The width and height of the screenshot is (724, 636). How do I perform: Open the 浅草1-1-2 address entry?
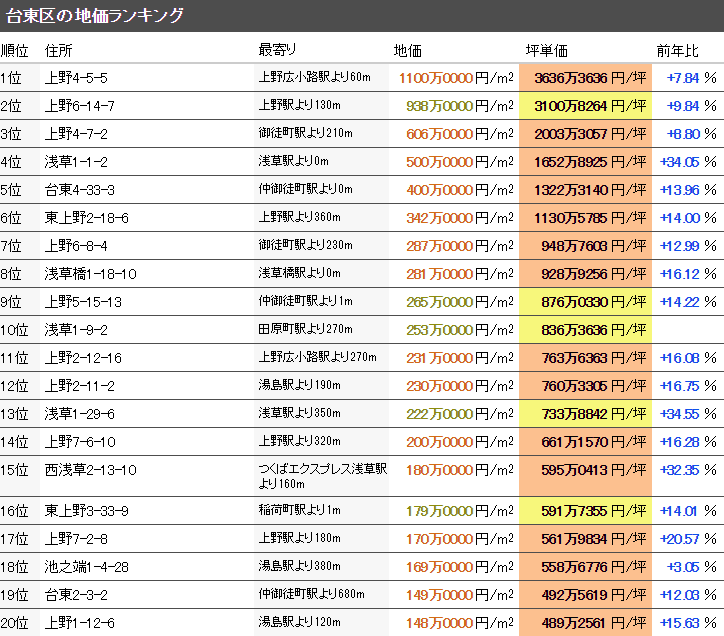pos(76,162)
